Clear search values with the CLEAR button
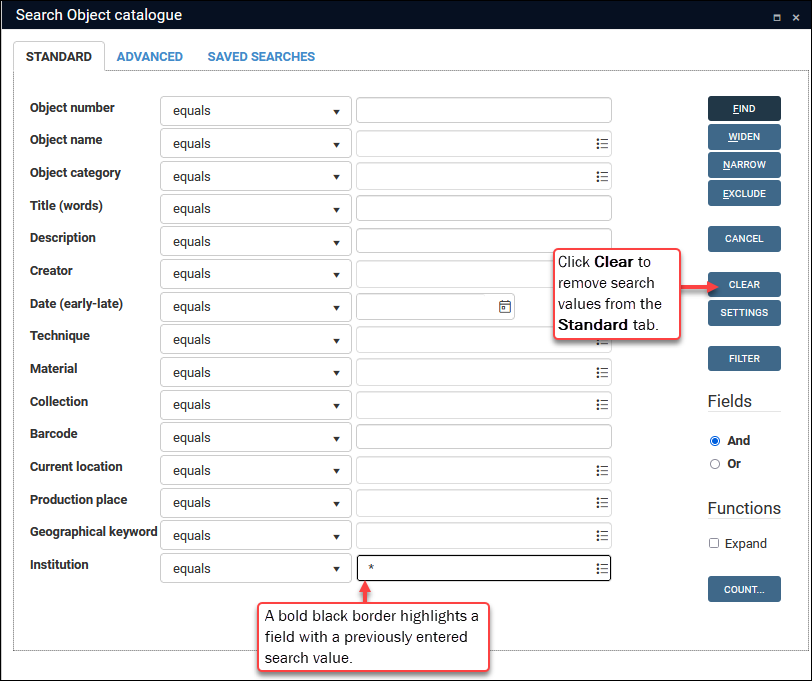 coord(744,284)
